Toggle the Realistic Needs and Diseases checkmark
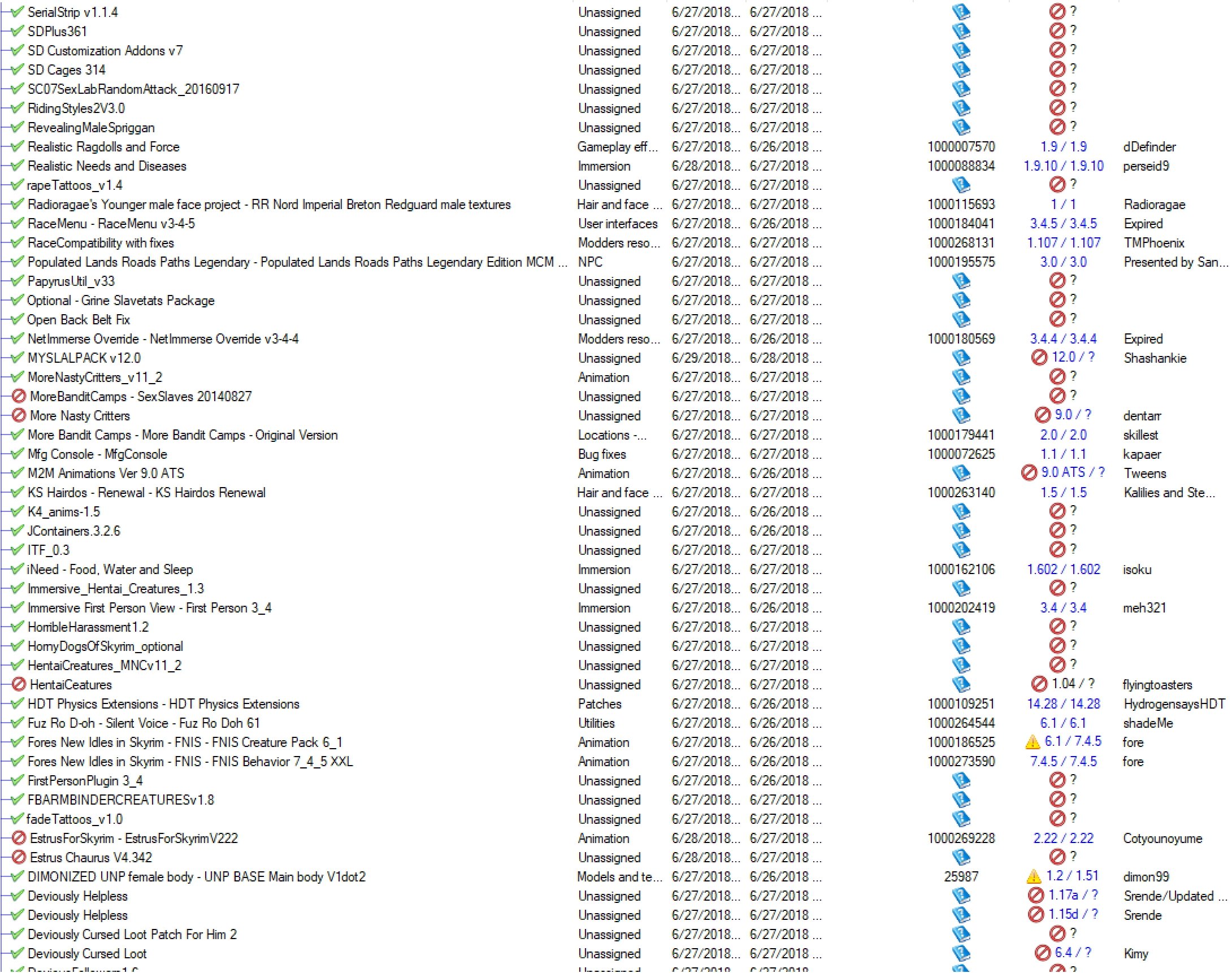 18,166
